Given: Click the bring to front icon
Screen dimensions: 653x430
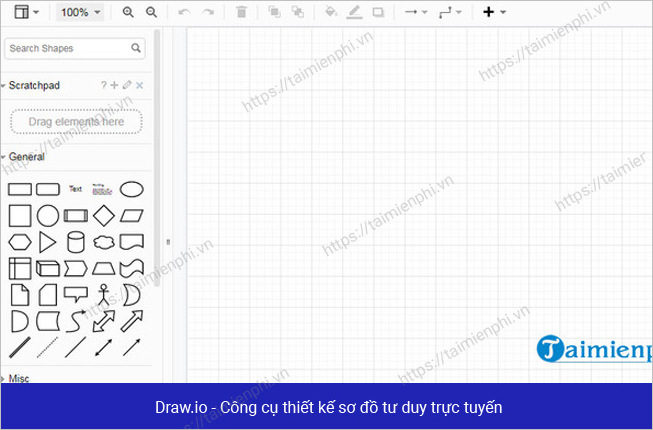Looking at the screenshot, I should (x=274, y=12).
